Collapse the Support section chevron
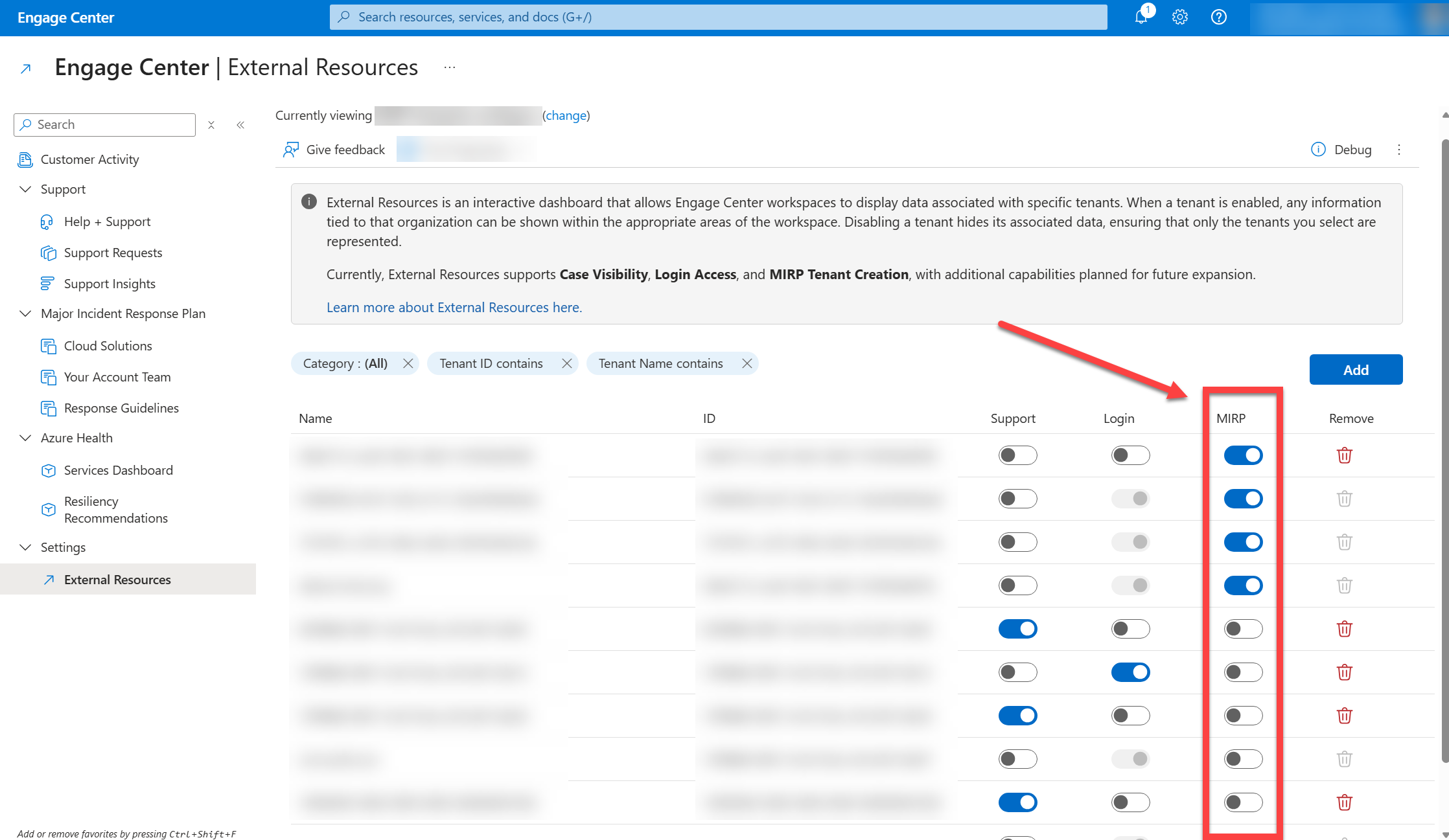 25,189
